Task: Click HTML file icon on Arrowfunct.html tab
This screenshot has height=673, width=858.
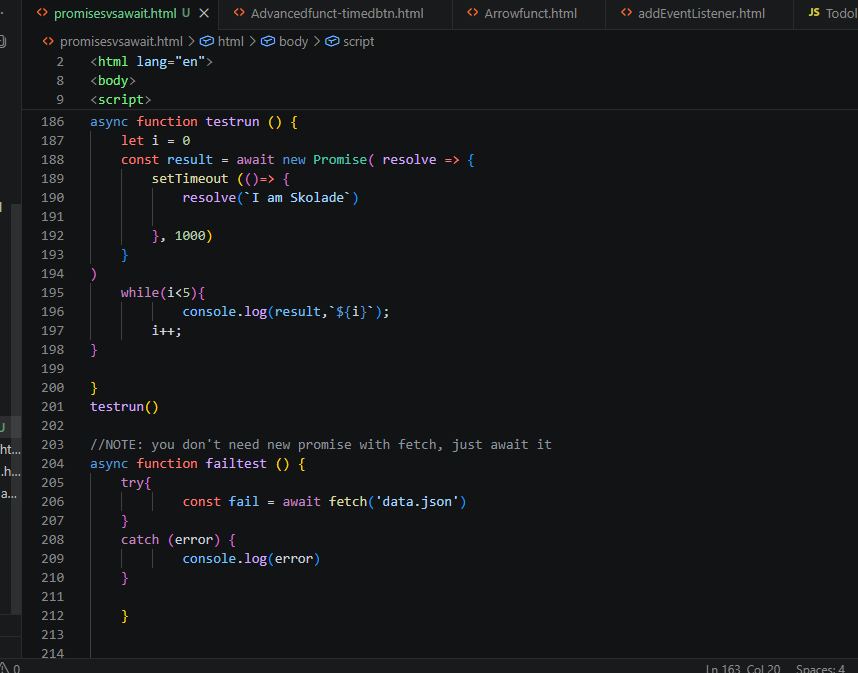Action: 473,13
